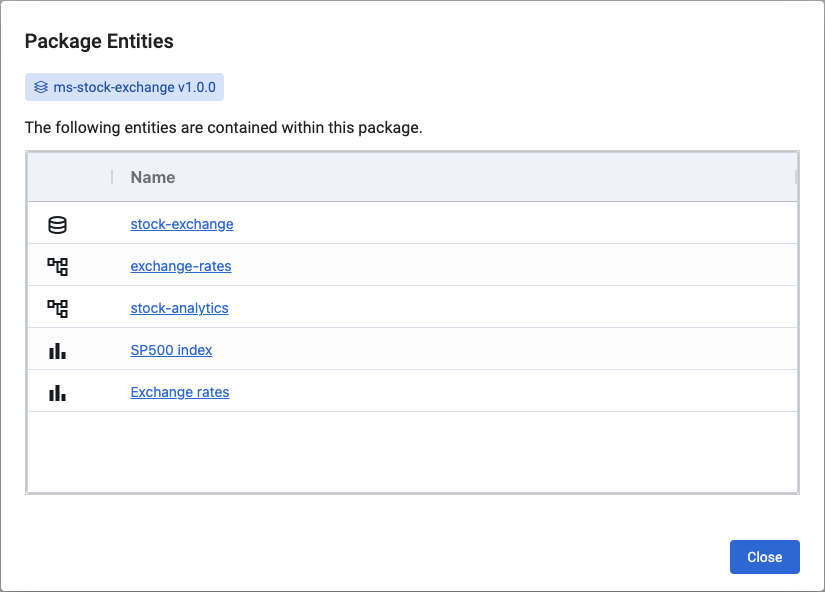The height and width of the screenshot is (592, 825).
Task: Open the exchange-rates entity
Action: click(x=180, y=266)
